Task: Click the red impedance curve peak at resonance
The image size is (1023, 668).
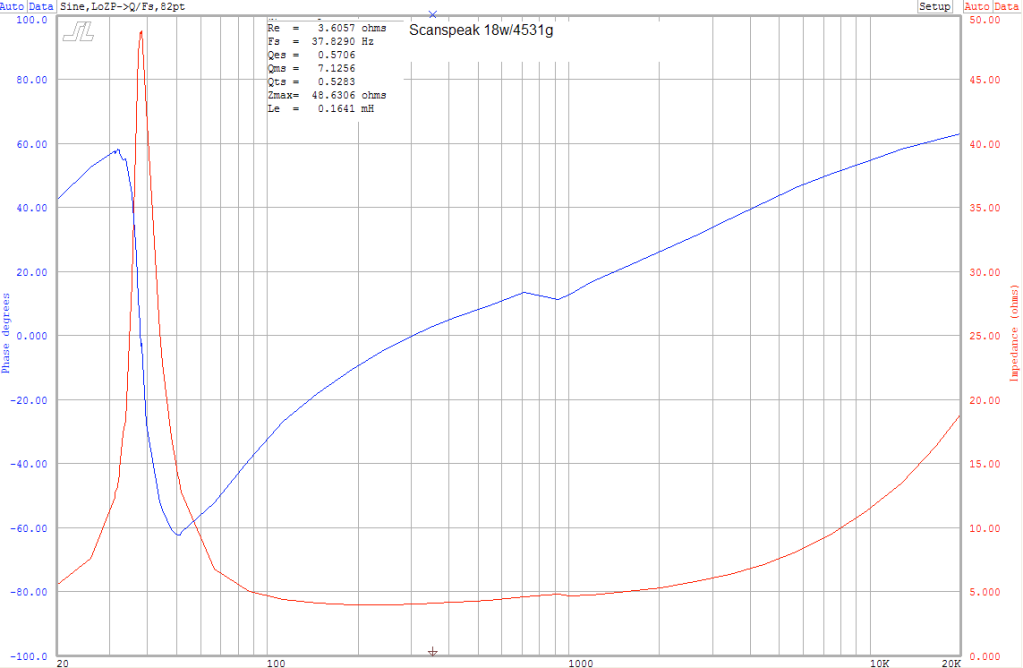Action: 141,33
